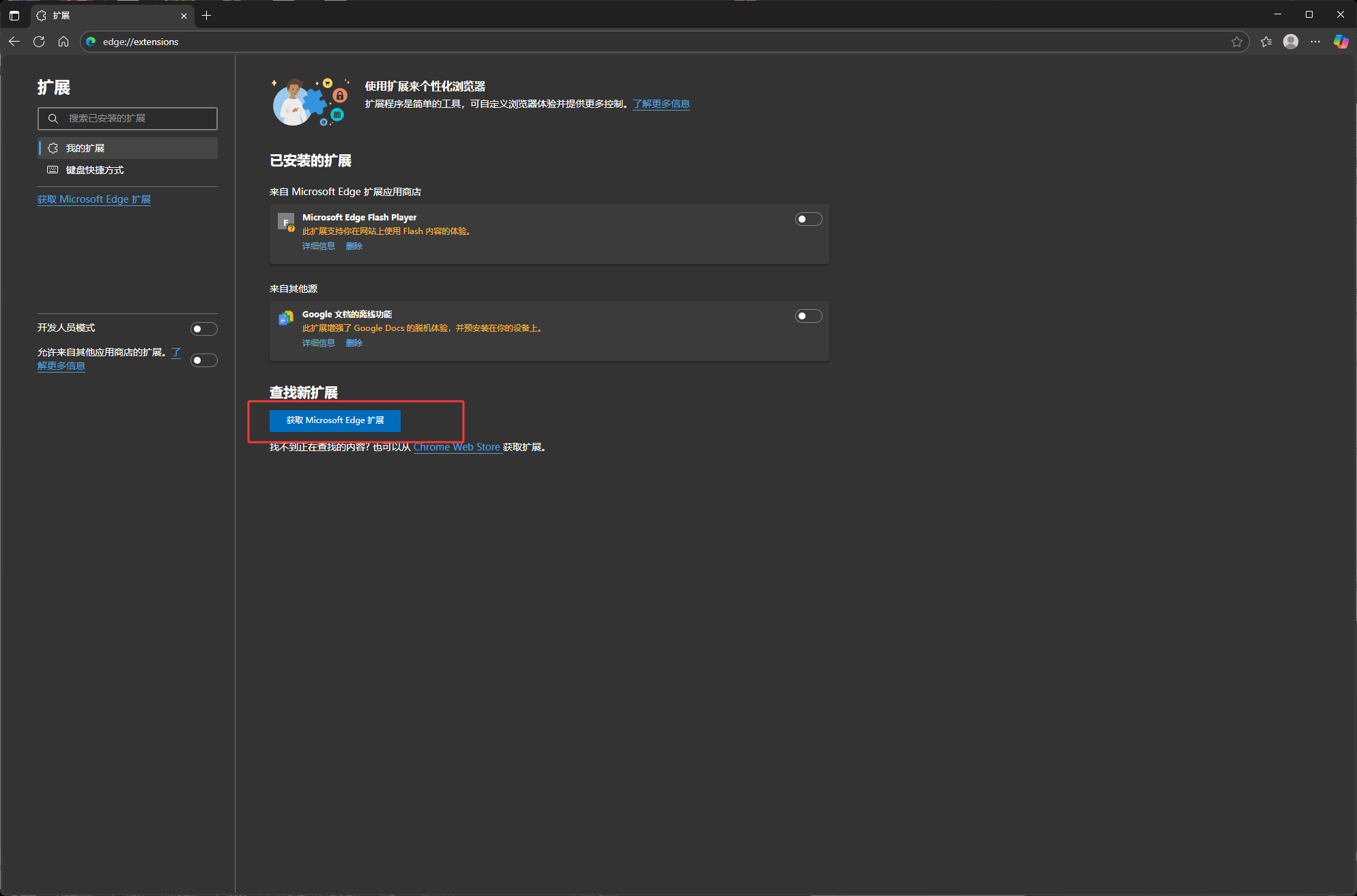The height and width of the screenshot is (896, 1357).
Task: Open the favorites list icon
Action: [1266, 42]
